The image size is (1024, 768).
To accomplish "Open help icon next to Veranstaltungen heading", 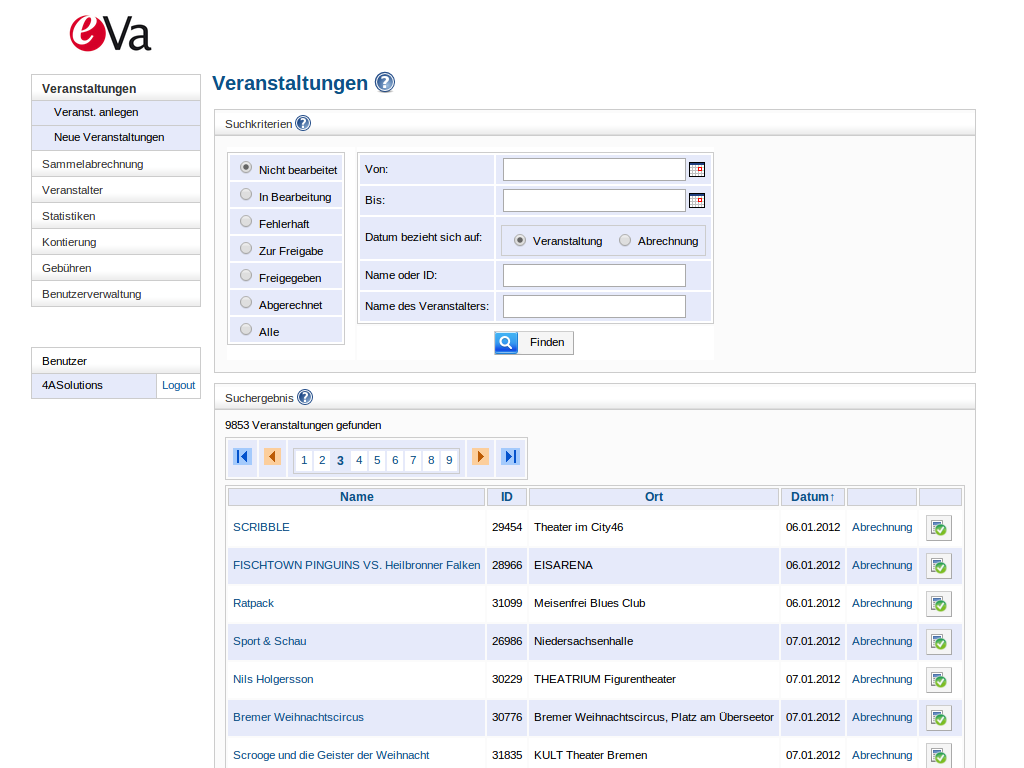I will click(385, 82).
